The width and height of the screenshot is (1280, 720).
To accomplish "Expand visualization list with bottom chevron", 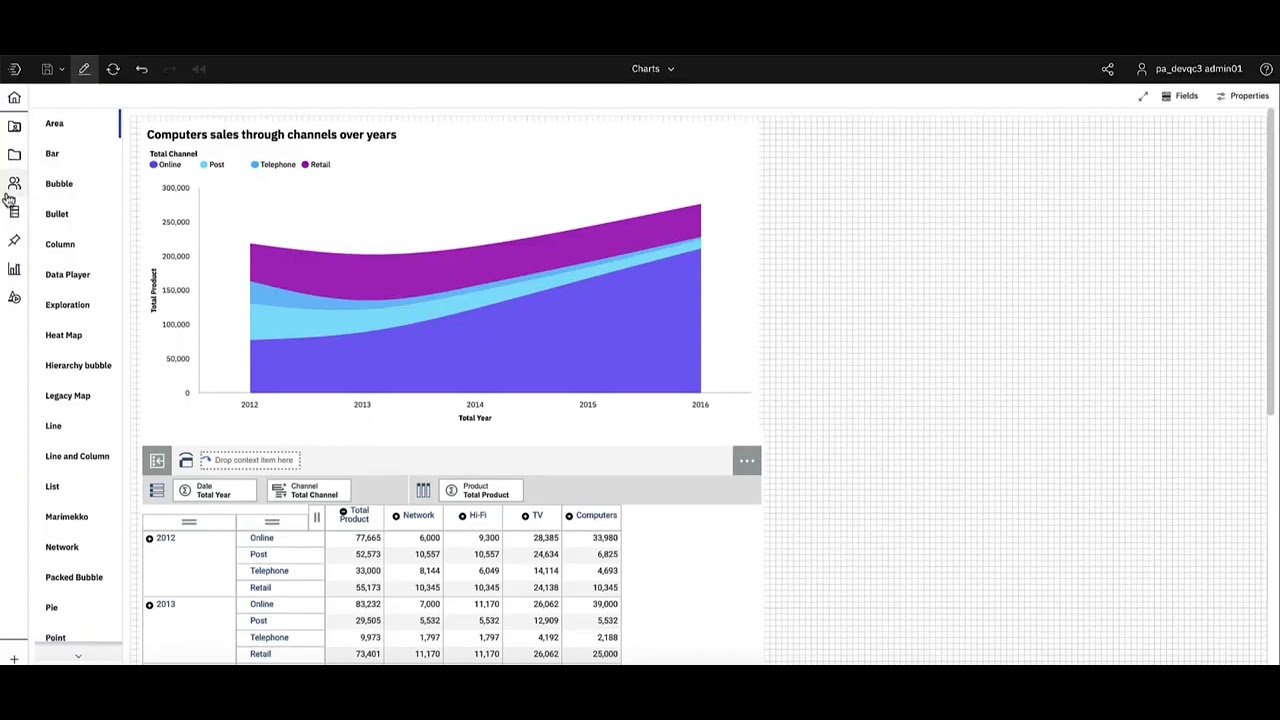I will pyautogui.click(x=78, y=656).
